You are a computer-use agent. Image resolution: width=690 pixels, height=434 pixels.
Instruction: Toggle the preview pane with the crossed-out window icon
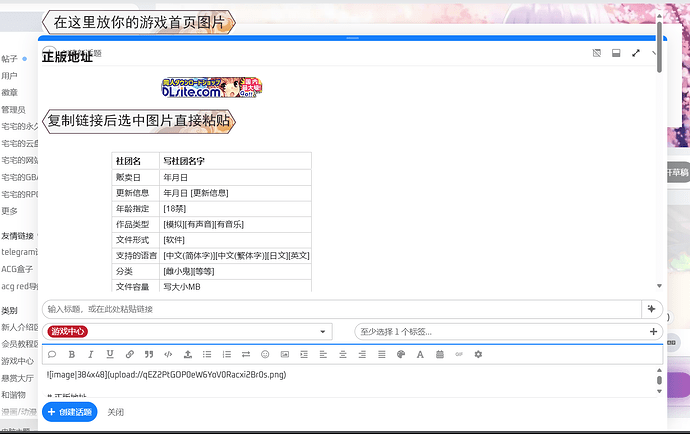click(597, 53)
